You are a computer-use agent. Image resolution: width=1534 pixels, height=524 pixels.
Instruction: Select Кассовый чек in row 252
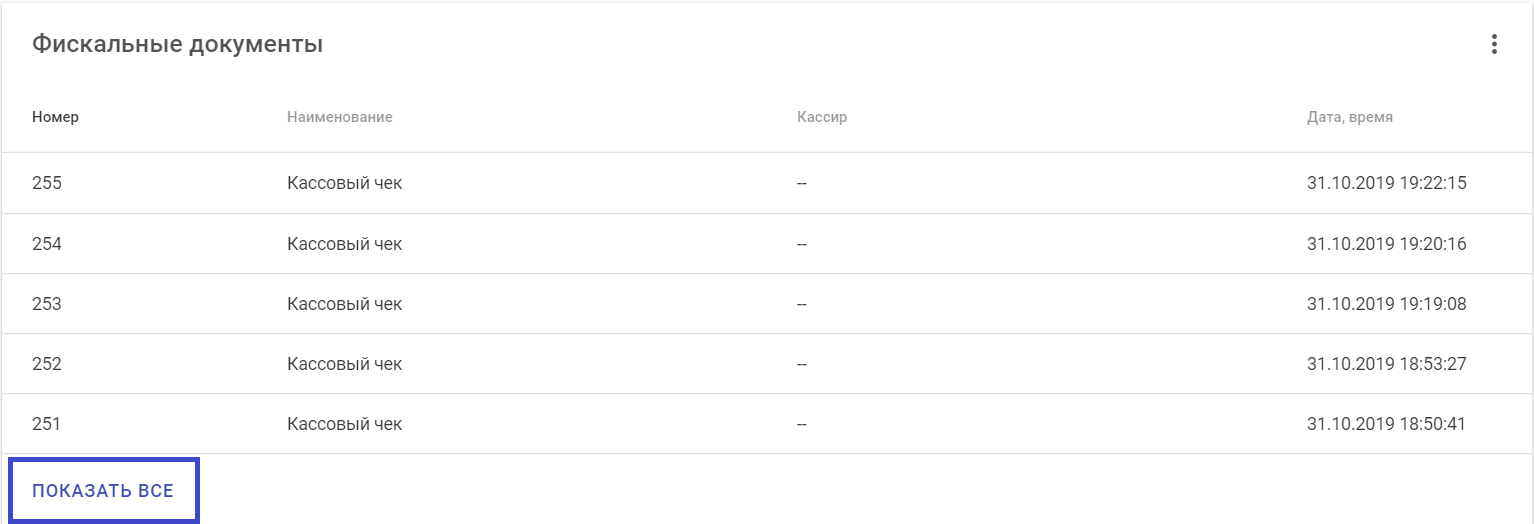(x=344, y=364)
